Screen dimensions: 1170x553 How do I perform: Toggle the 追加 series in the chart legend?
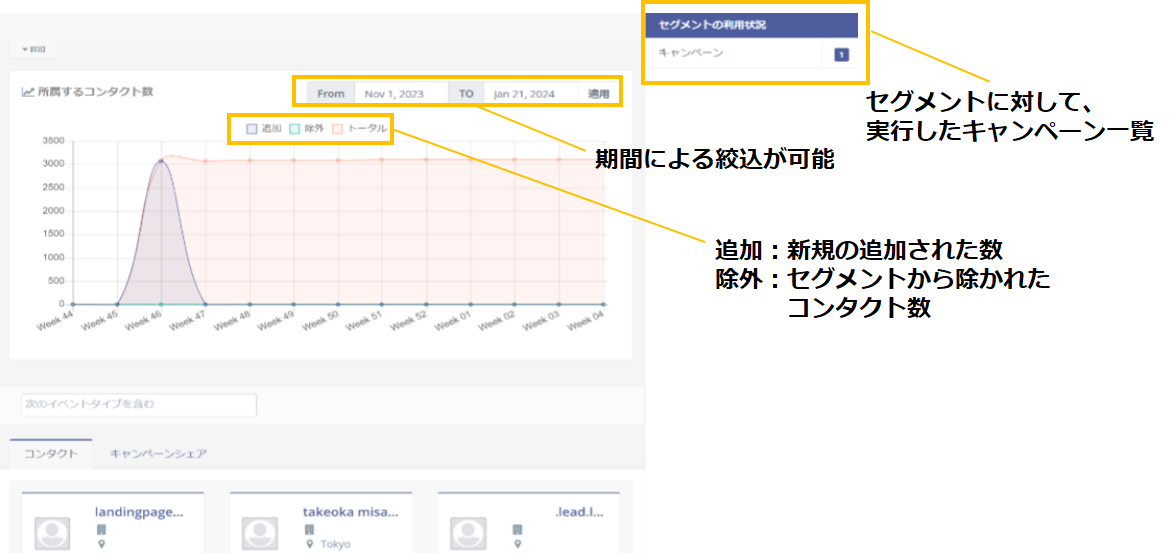click(x=259, y=128)
